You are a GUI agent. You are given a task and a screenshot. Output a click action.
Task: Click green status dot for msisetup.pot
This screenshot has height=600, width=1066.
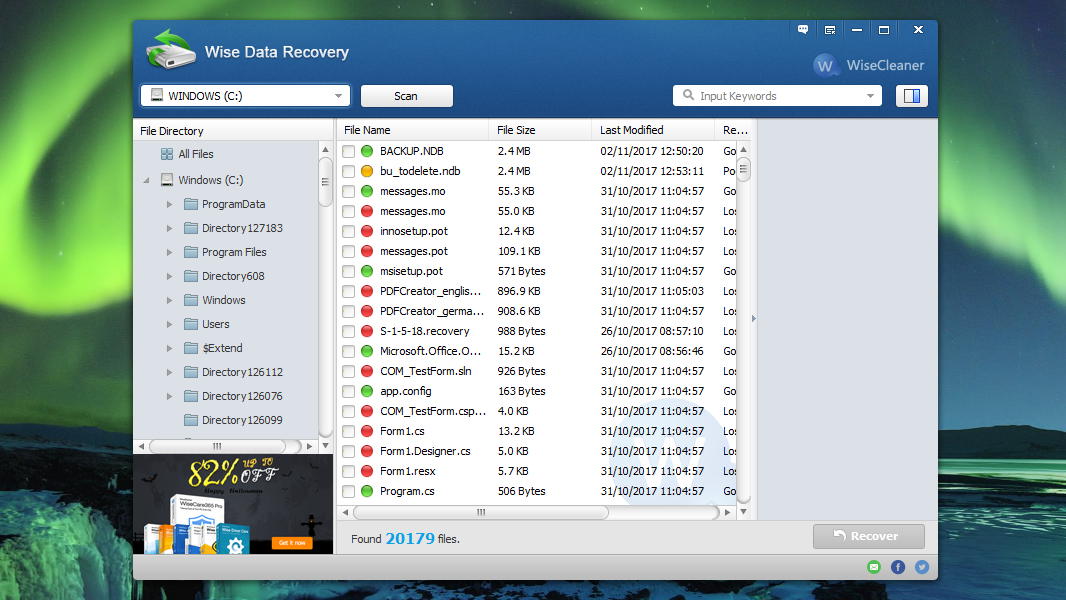point(367,271)
